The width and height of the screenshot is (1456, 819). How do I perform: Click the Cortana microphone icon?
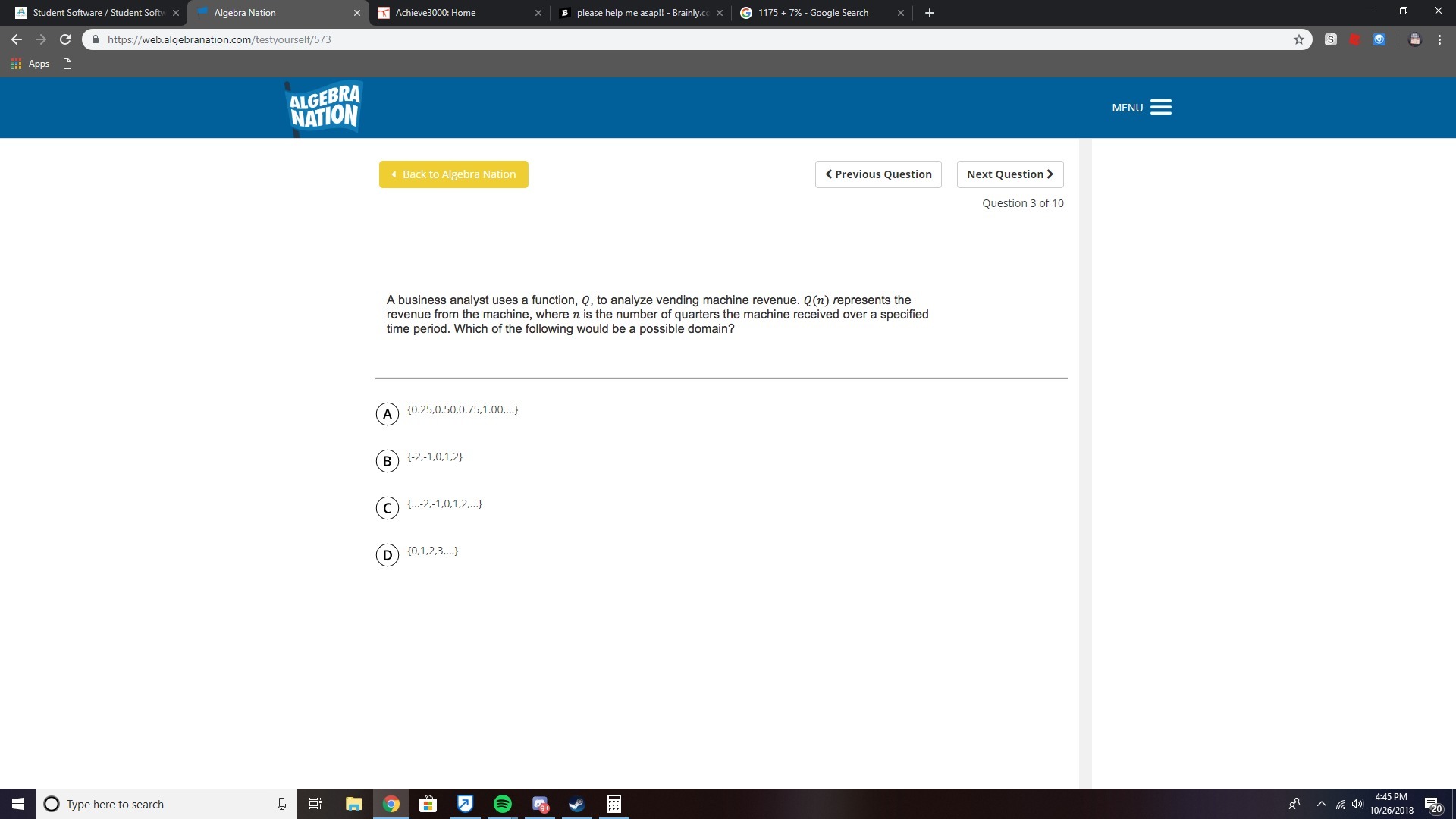(x=281, y=804)
